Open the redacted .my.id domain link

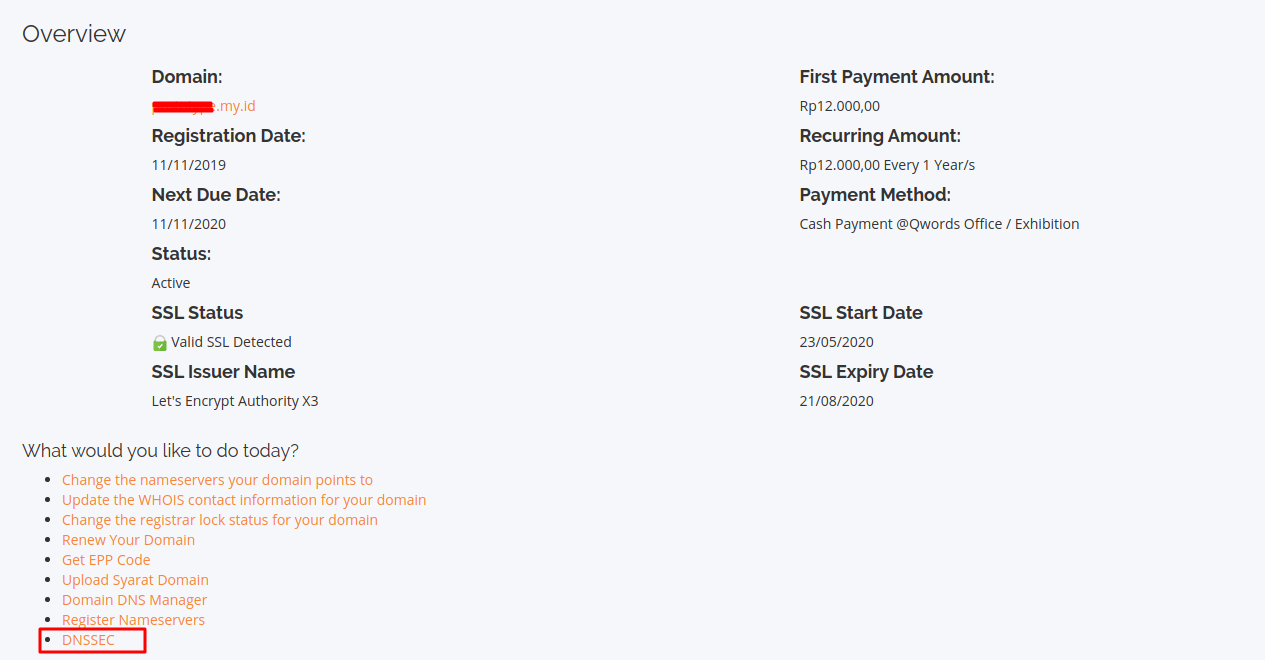[x=204, y=106]
